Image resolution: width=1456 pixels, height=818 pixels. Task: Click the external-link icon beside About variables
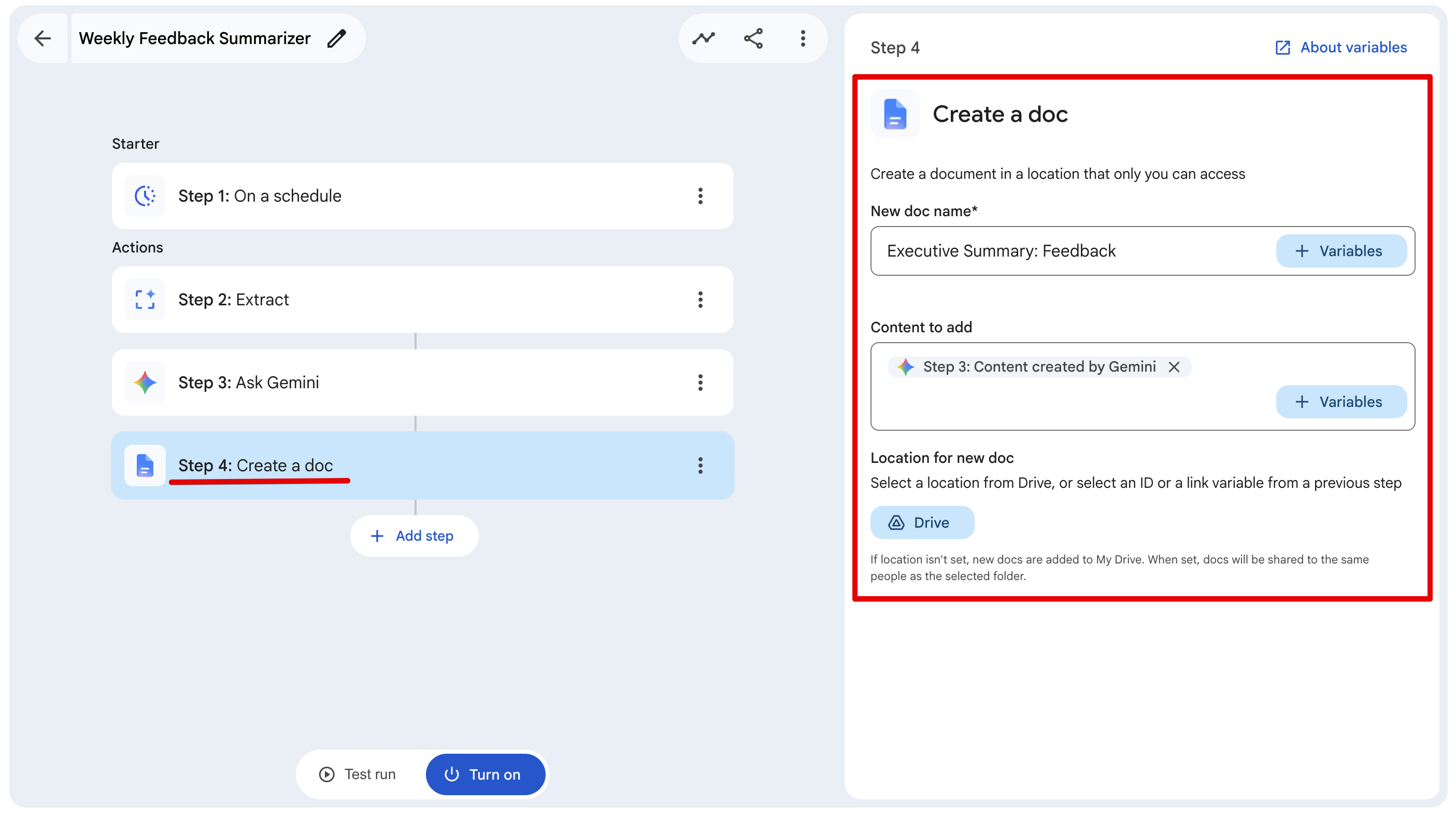pyautogui.click(x=1282, y=48)
